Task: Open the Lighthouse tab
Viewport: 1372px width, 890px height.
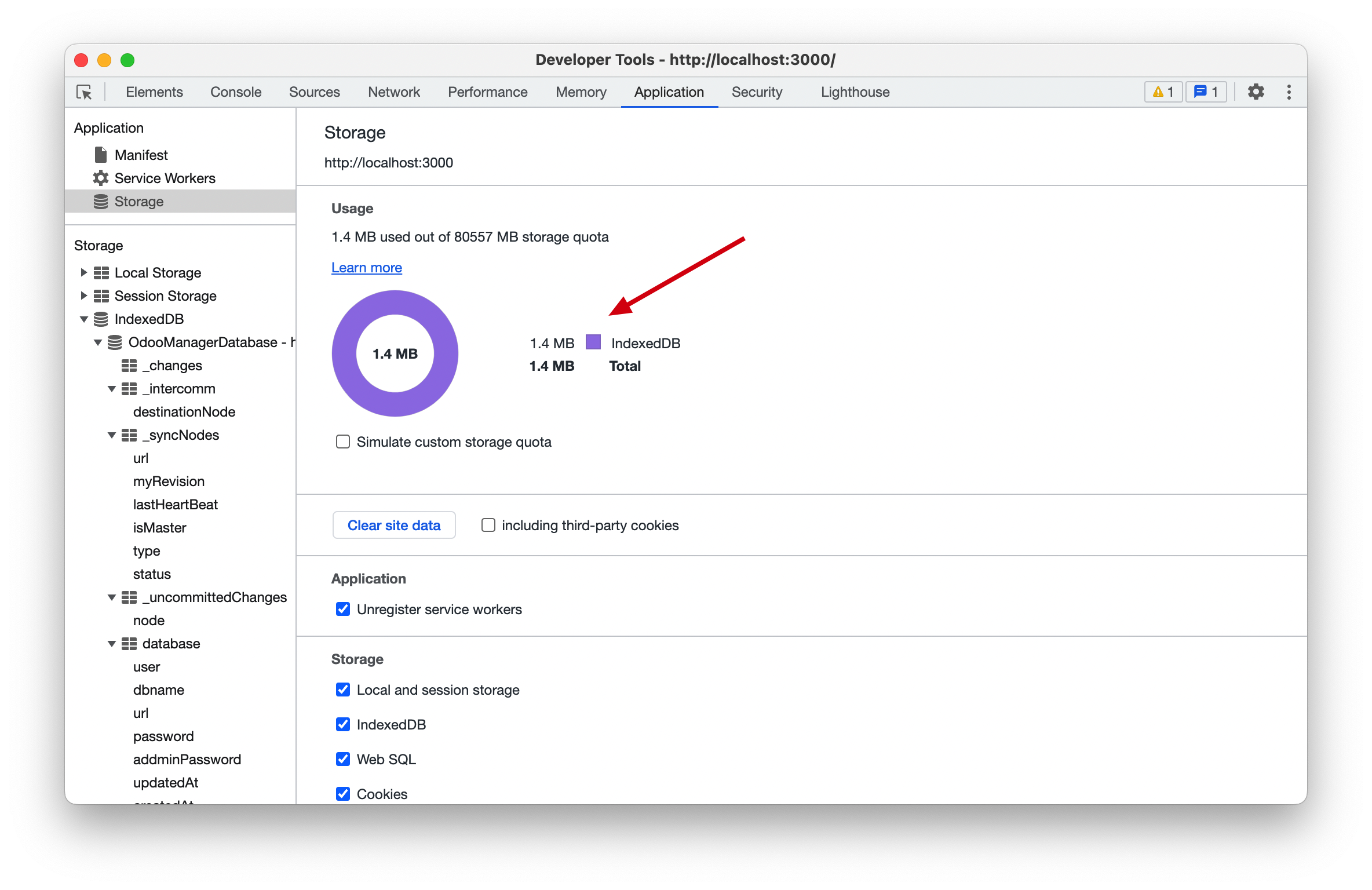Action: (x=855, y=92)
